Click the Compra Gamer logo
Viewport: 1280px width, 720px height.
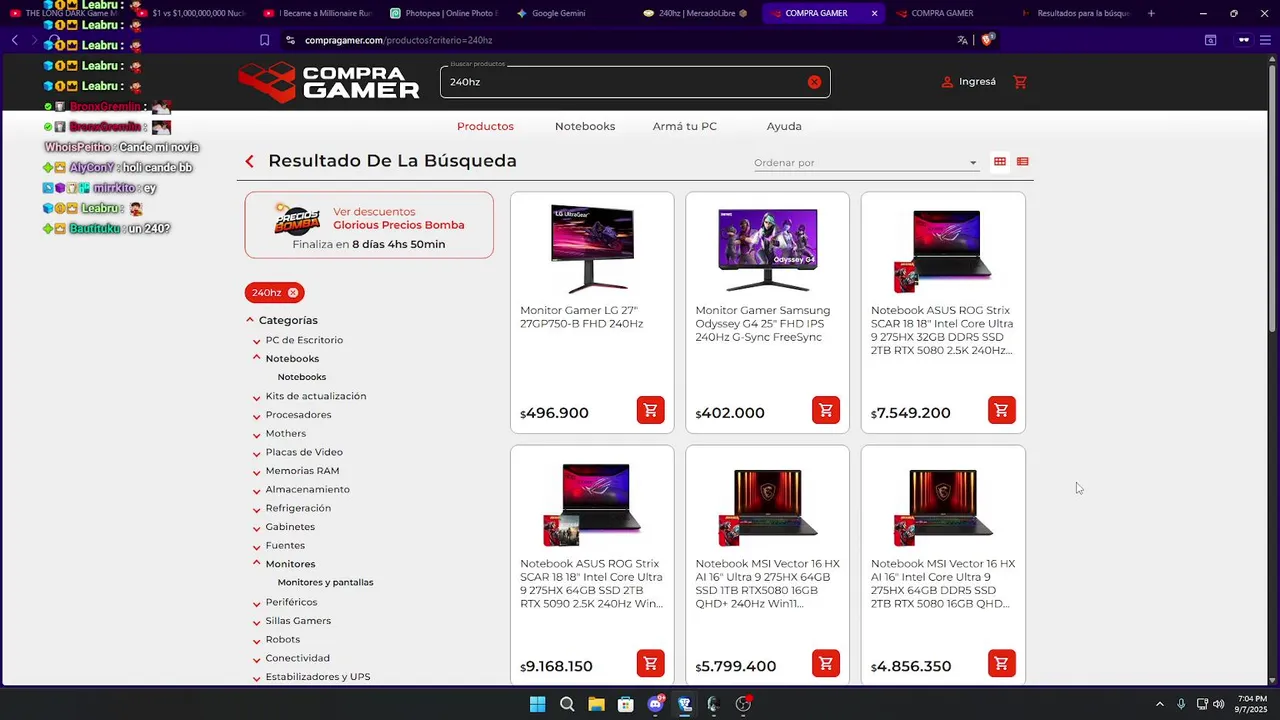click(x=329, y=82)
